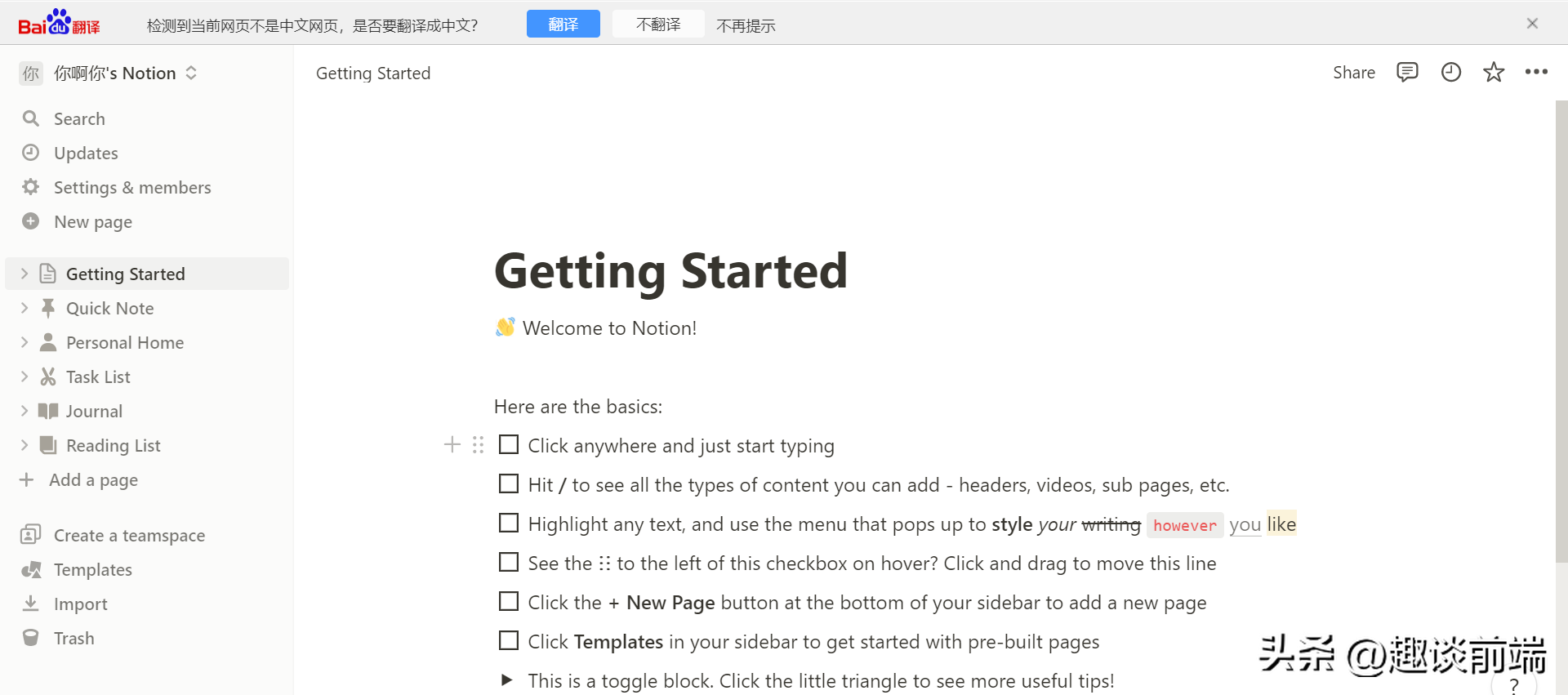This screenshot has height=695, width=1568.
Task: Open page history clock icon
Action: point(1450,73)
